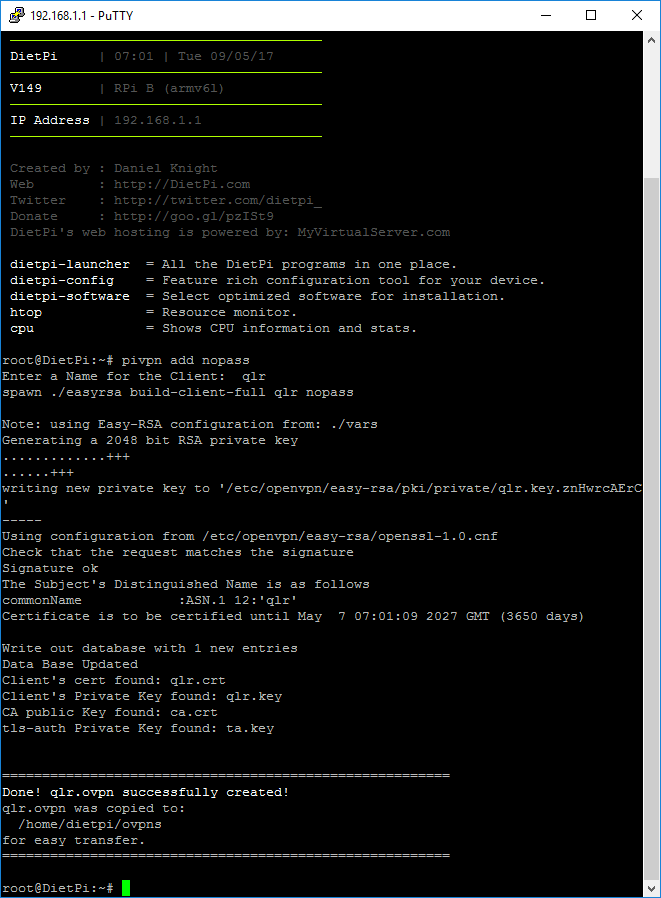Click the vertical scrollbar thumb
Screen dimensions: 661x898
(651, 527)
